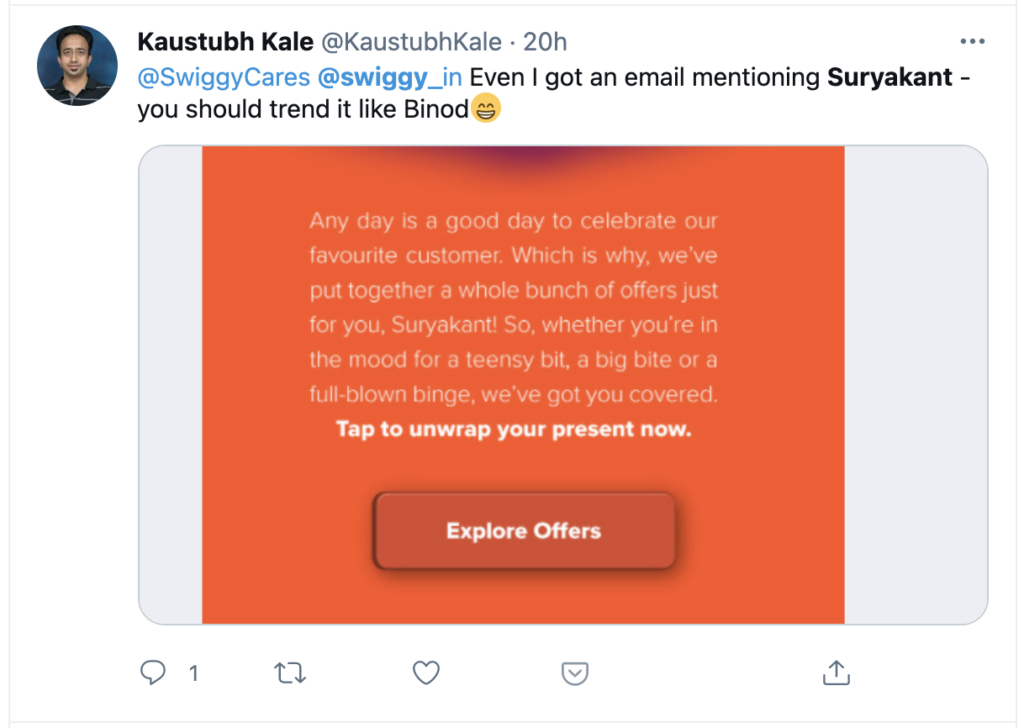Viewport: 1024px width, 728px height.
Task: Open tweet permalink via 20h timestamp
Action: click(x=545, y=43)
